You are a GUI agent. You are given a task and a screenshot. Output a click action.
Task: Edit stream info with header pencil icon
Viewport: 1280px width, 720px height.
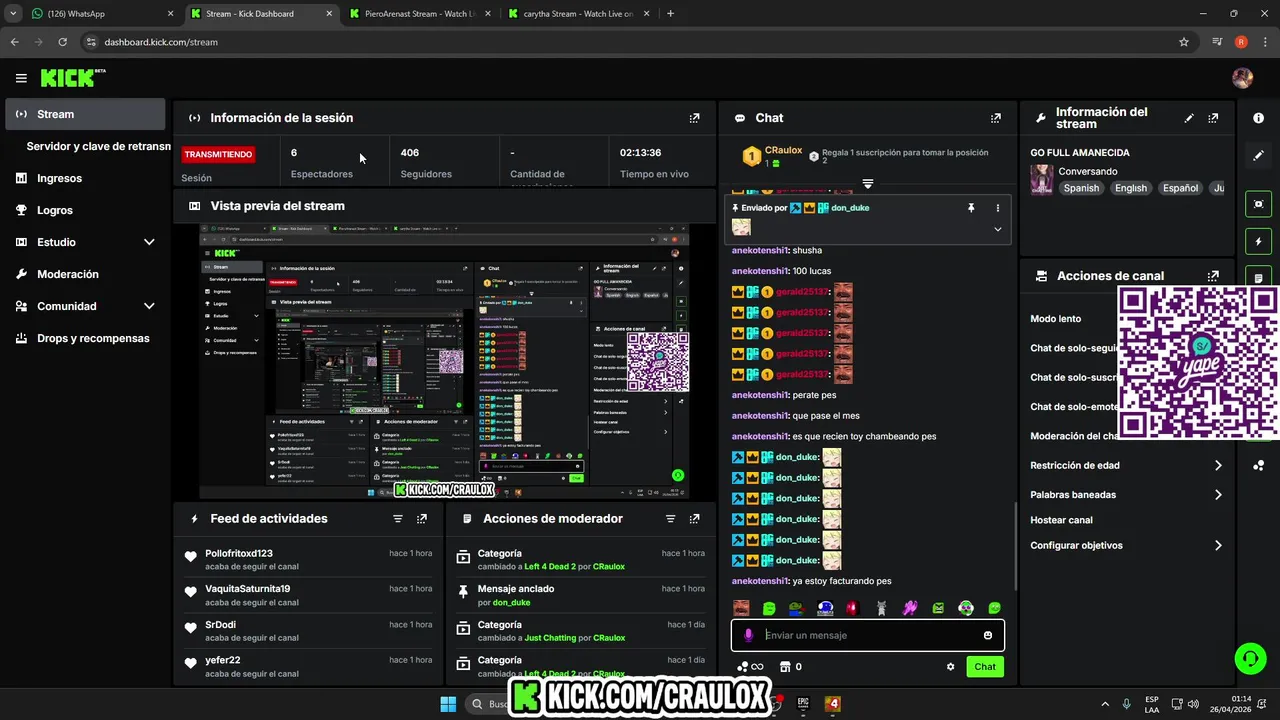tap(1189, 118)
